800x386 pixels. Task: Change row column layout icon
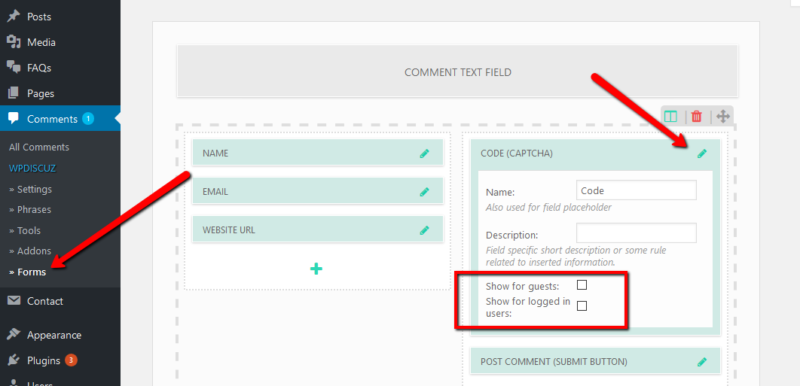pos(670,117)
